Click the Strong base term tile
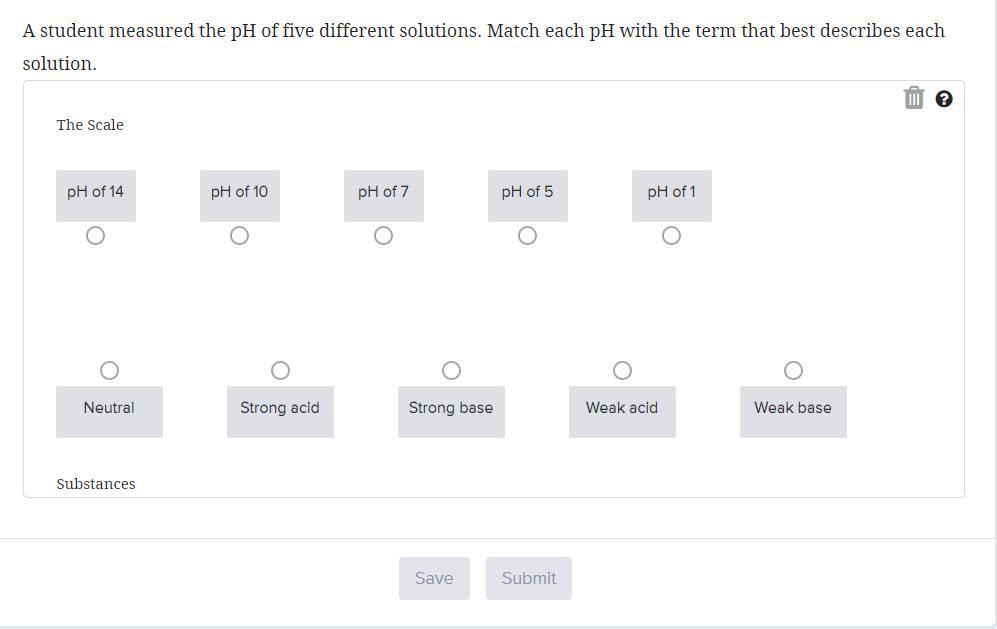The height and width of the screenshot is (629, 997). 451,409
